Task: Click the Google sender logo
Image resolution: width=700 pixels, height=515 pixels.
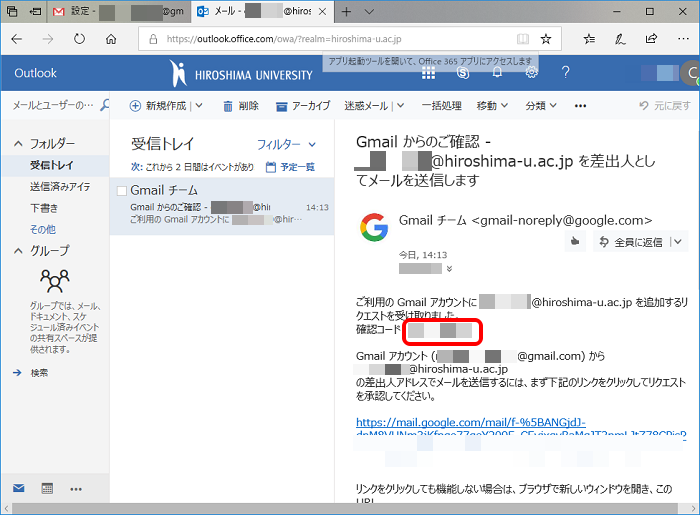Action: [x=374, y=227]
